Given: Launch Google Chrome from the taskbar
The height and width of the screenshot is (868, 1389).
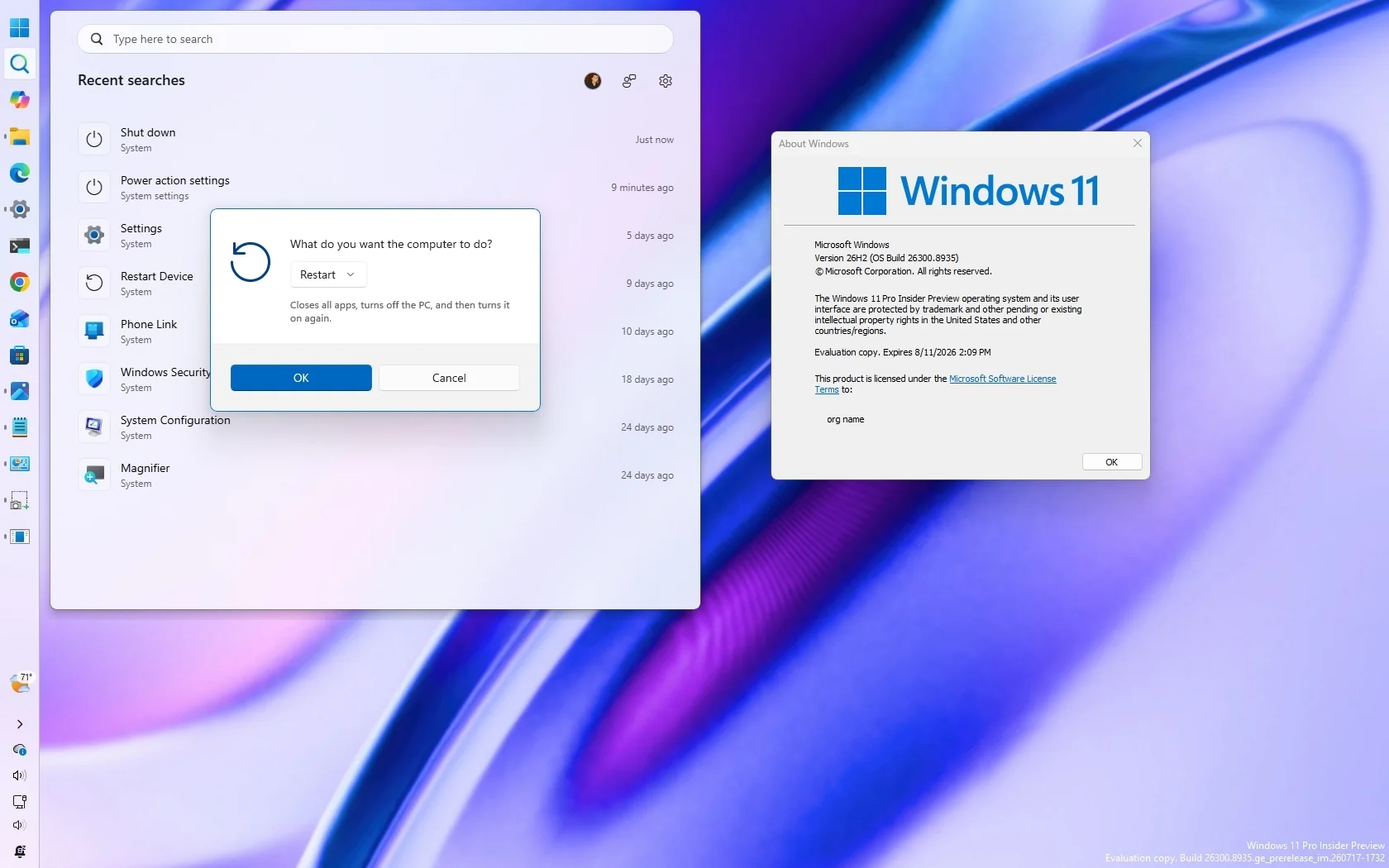Looking at the screenshot, I should 19,282.
